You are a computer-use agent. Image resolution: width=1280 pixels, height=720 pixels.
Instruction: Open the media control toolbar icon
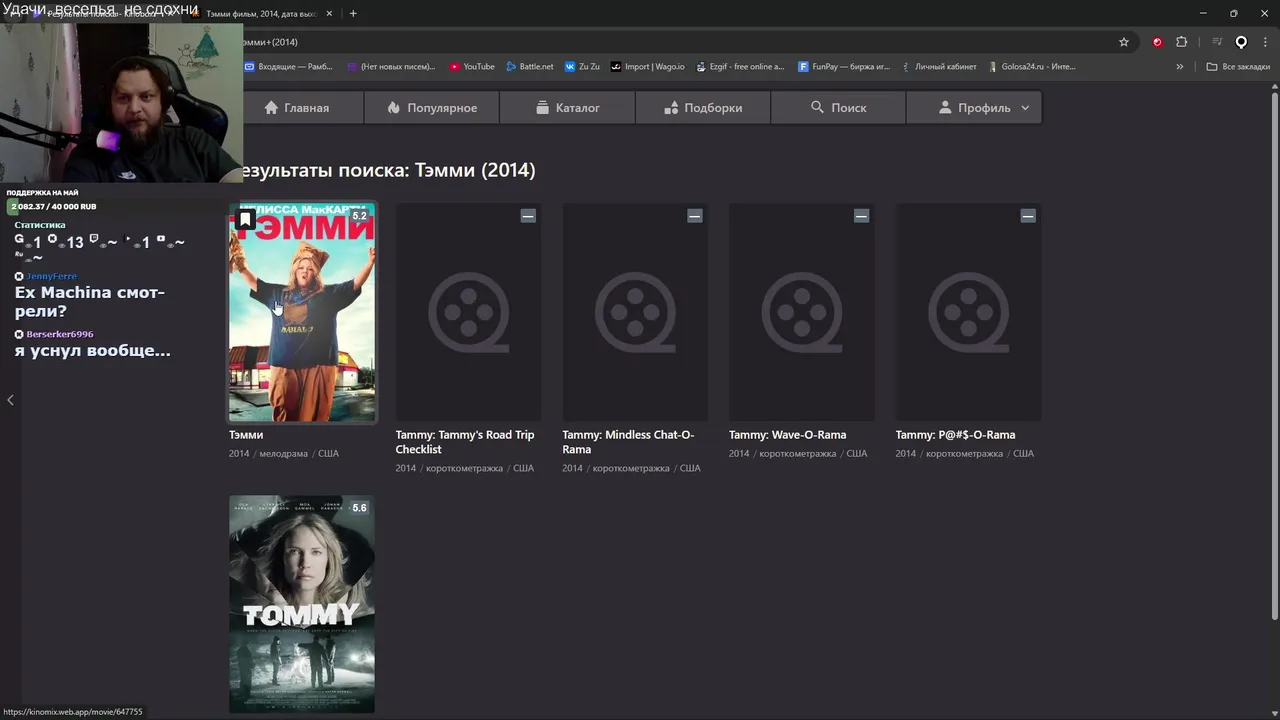[x=1217, y=42]
